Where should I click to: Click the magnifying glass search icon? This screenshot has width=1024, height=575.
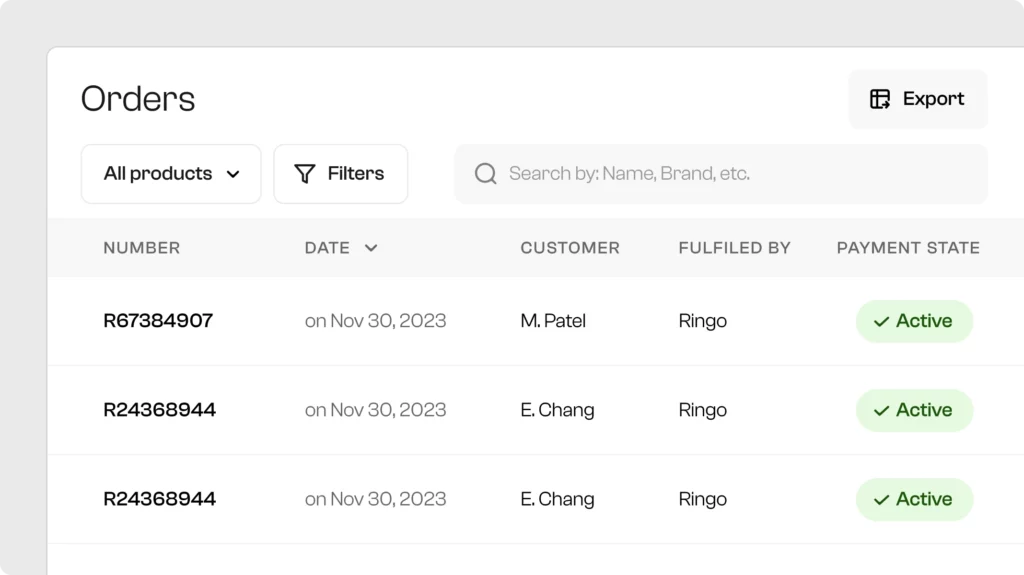pos(486,174)
